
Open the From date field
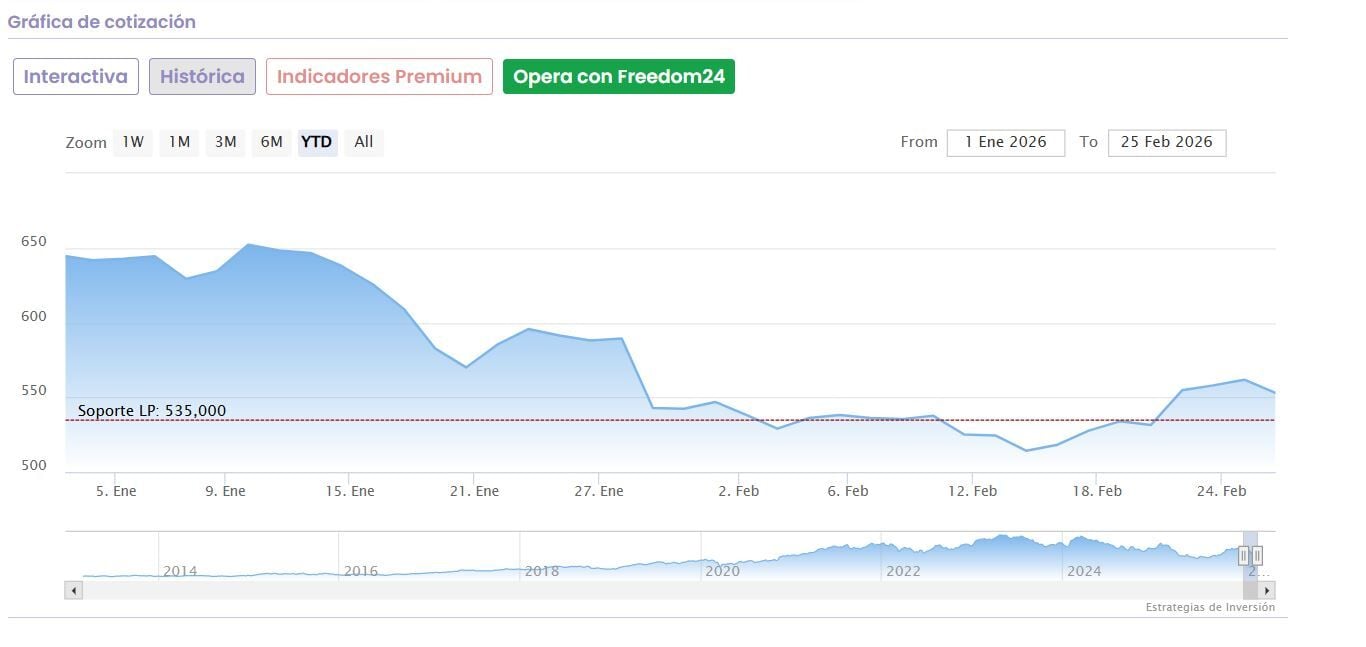tap(1005, 142)
